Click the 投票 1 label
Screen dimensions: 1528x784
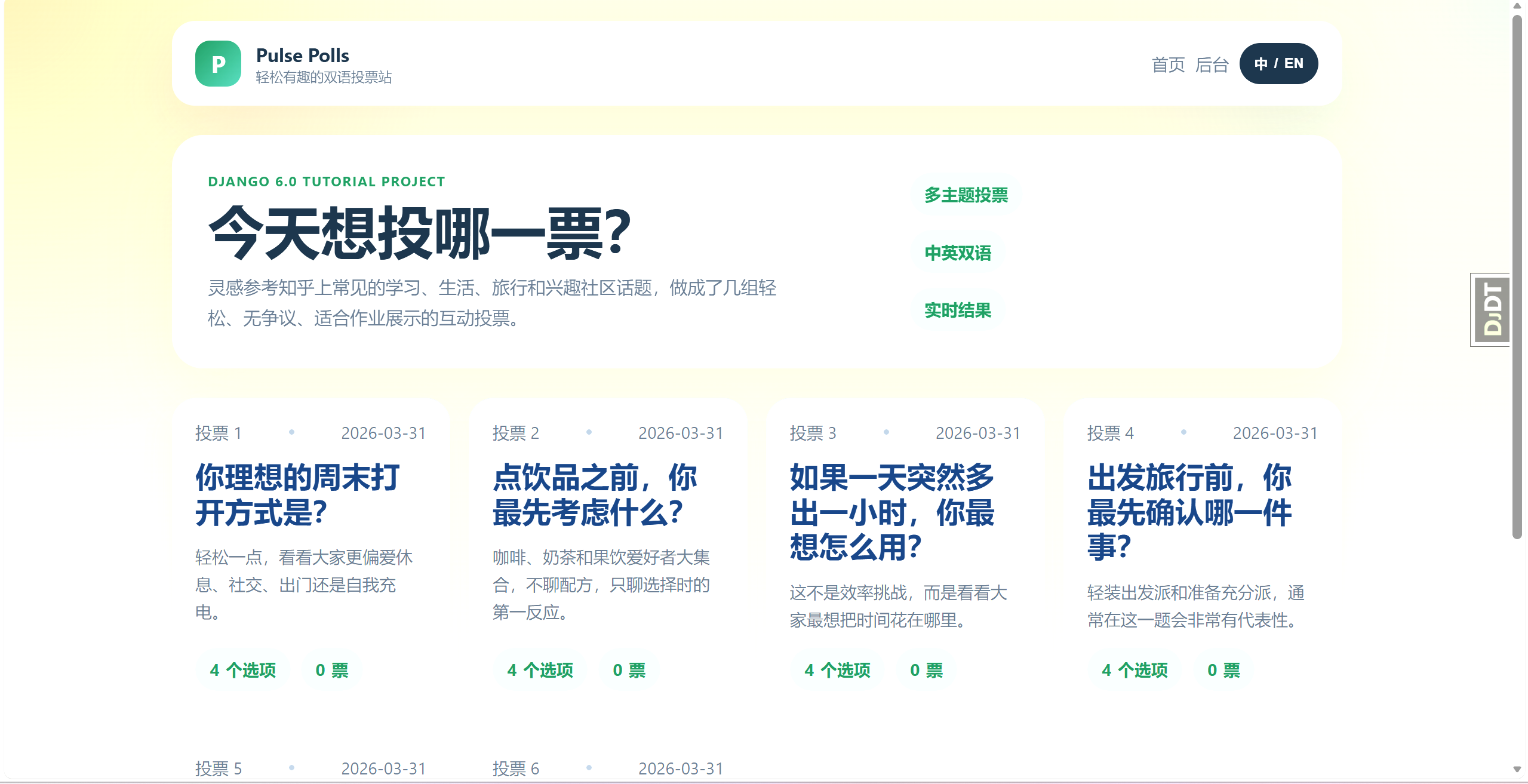pyautogui.click(x=219, y=433)
